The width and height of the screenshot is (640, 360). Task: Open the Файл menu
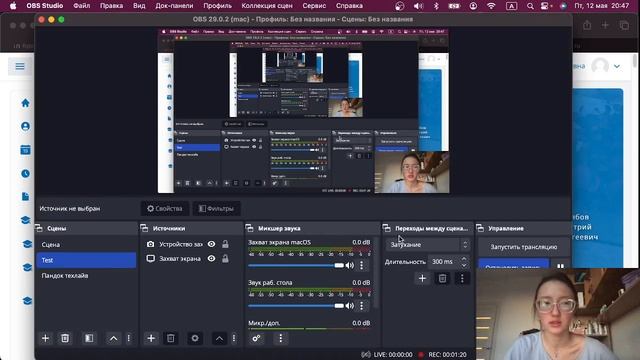(81, 6)
